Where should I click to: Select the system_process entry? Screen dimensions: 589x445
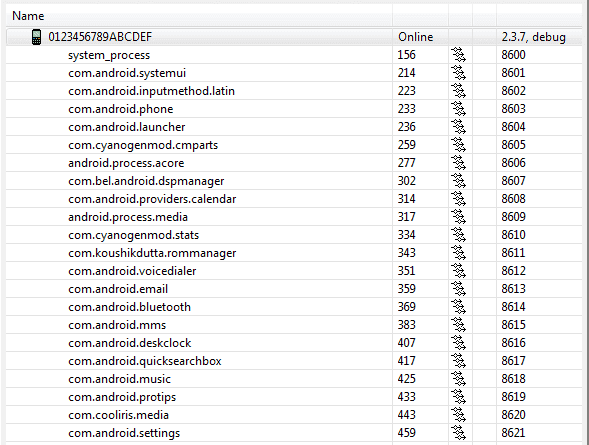coord(109,56)
